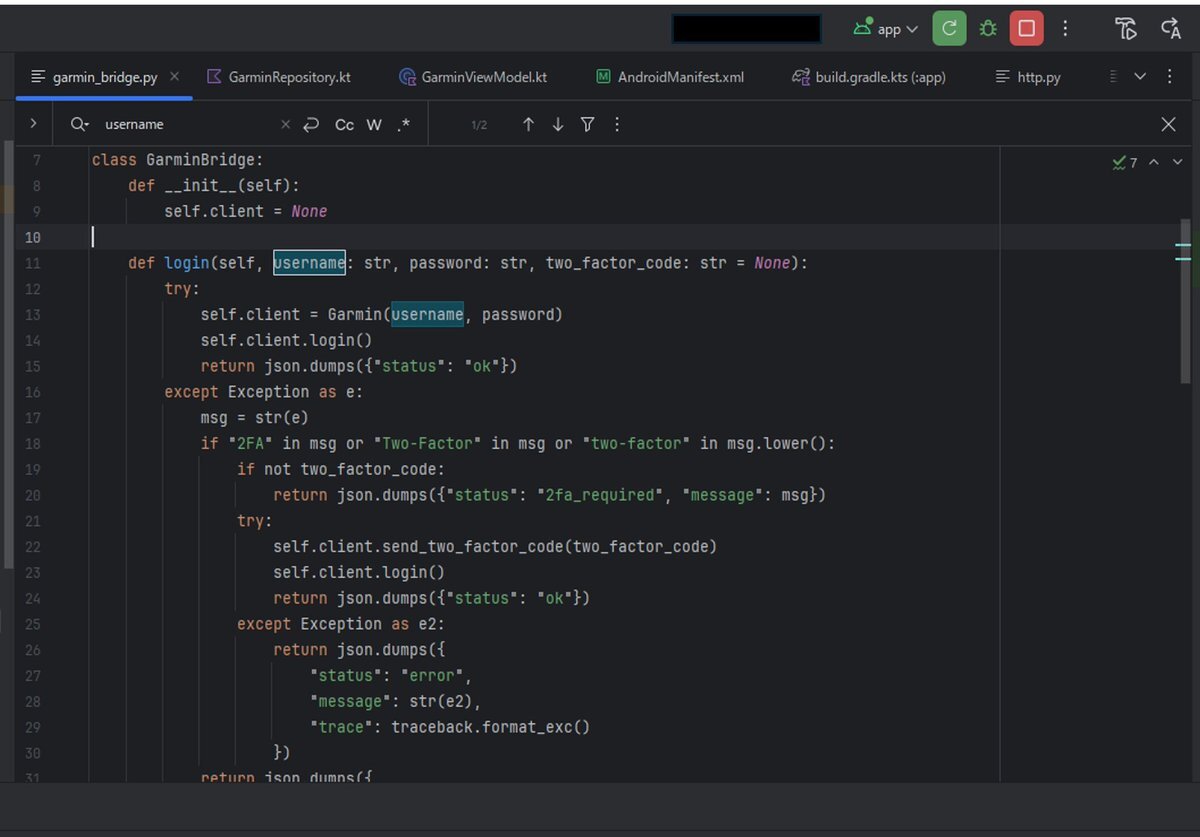The width and height of the screenshot is (1200, 837).
Task: Jump to next search occurrence
Action: click(x=558, y=125)
